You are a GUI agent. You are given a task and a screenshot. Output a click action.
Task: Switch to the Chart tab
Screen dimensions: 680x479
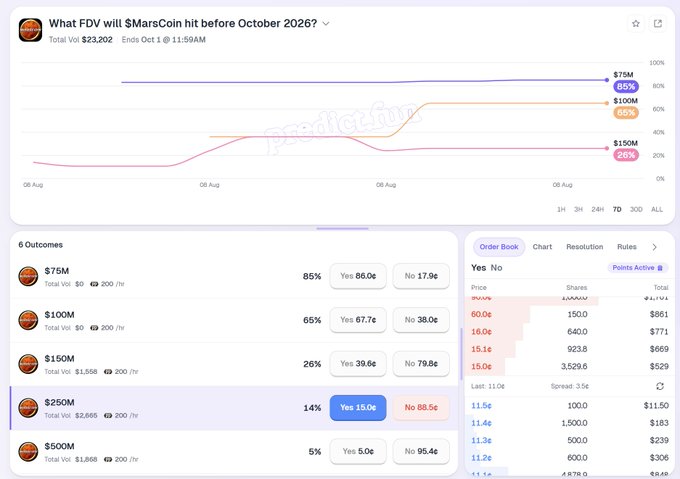[542, 247]
